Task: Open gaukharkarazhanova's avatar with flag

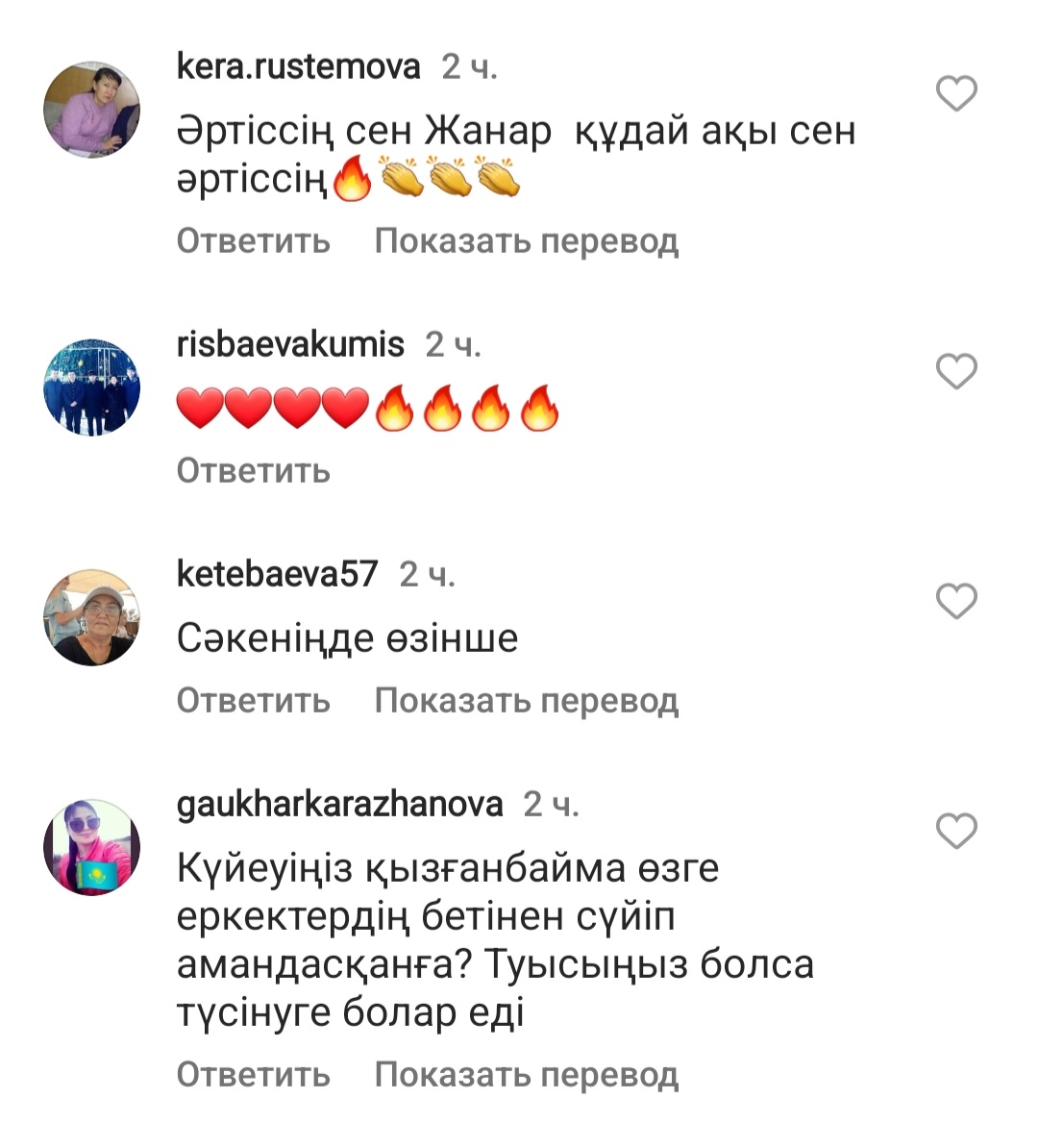Action: [x=91, y=847]
